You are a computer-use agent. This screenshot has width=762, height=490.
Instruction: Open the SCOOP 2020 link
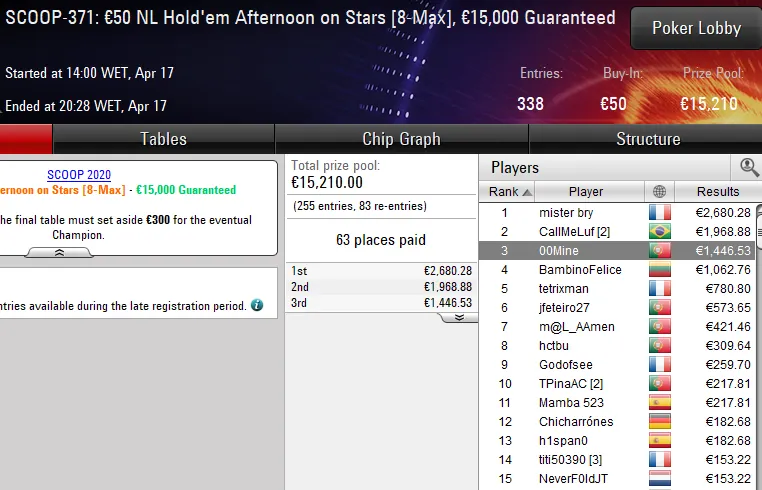pyautogui.click(x=79, y=175)
